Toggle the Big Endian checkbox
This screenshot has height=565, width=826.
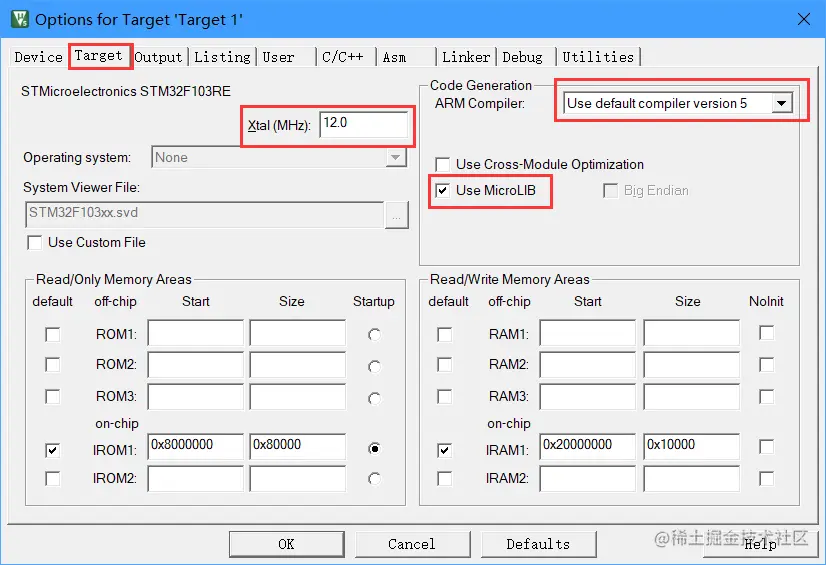click(611, 191)
